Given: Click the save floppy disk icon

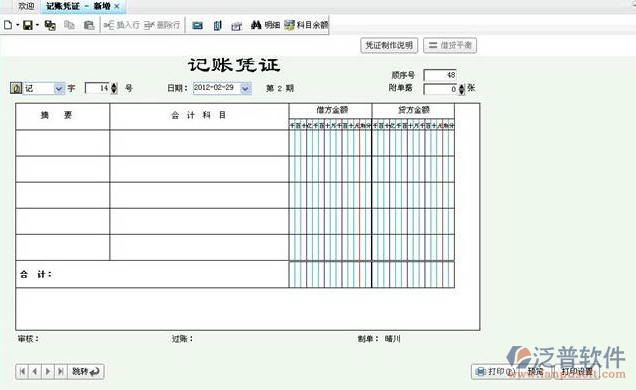Looking at the screenshot, I should [28, 25].
